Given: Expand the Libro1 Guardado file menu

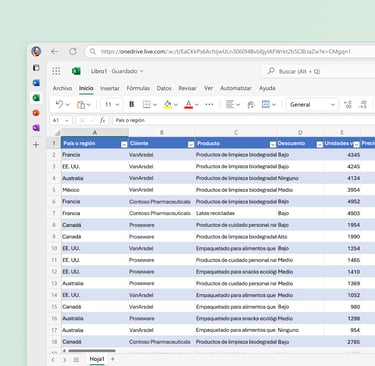Looking at the screenshot, I should click(x=117, y=71).
